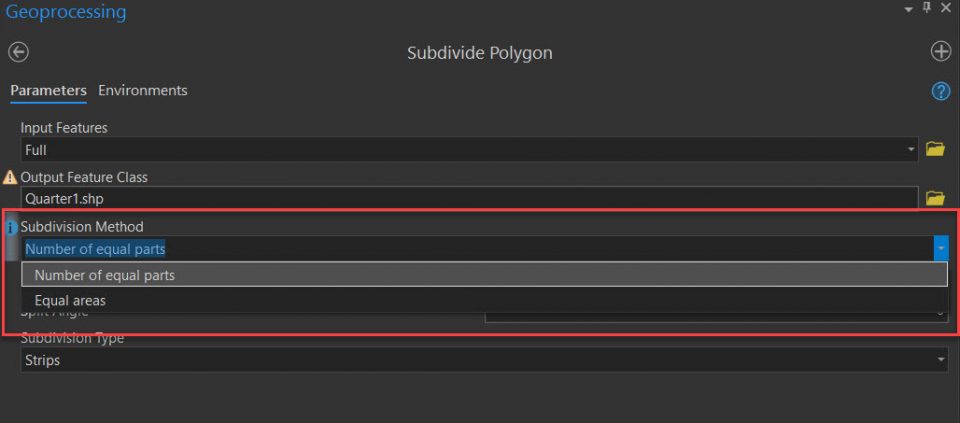The width and height of the screenshot is (960, 423).
Task: Close the Geoprocessing pane
Action: coord(946,8)
